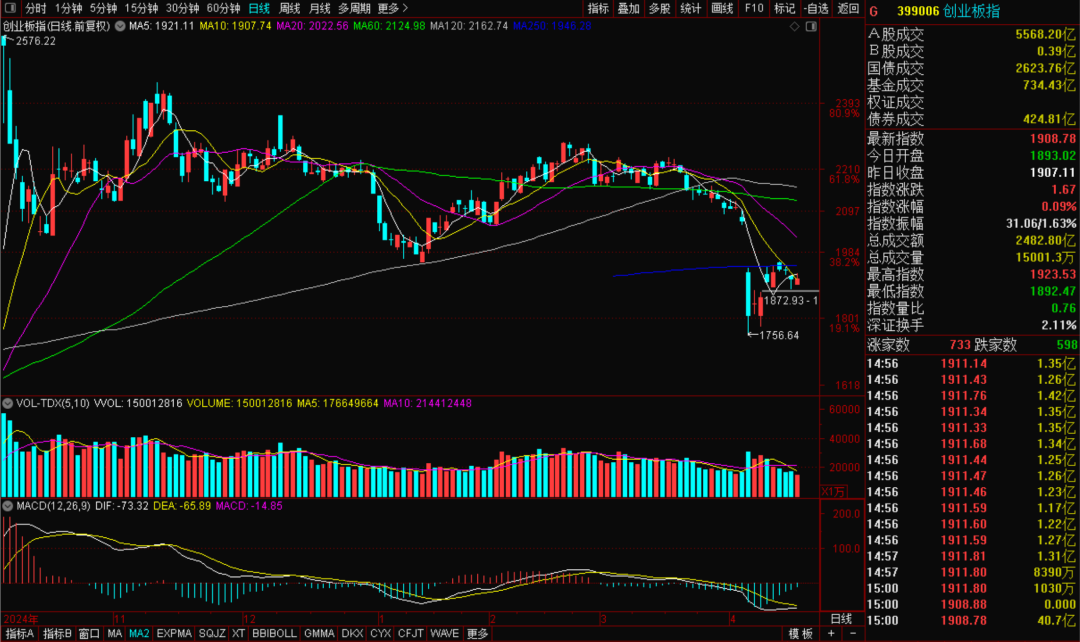Screen dimensions: 1080x642
Task: Apply the EXPMA indicator tab
Action: (174, 634)
